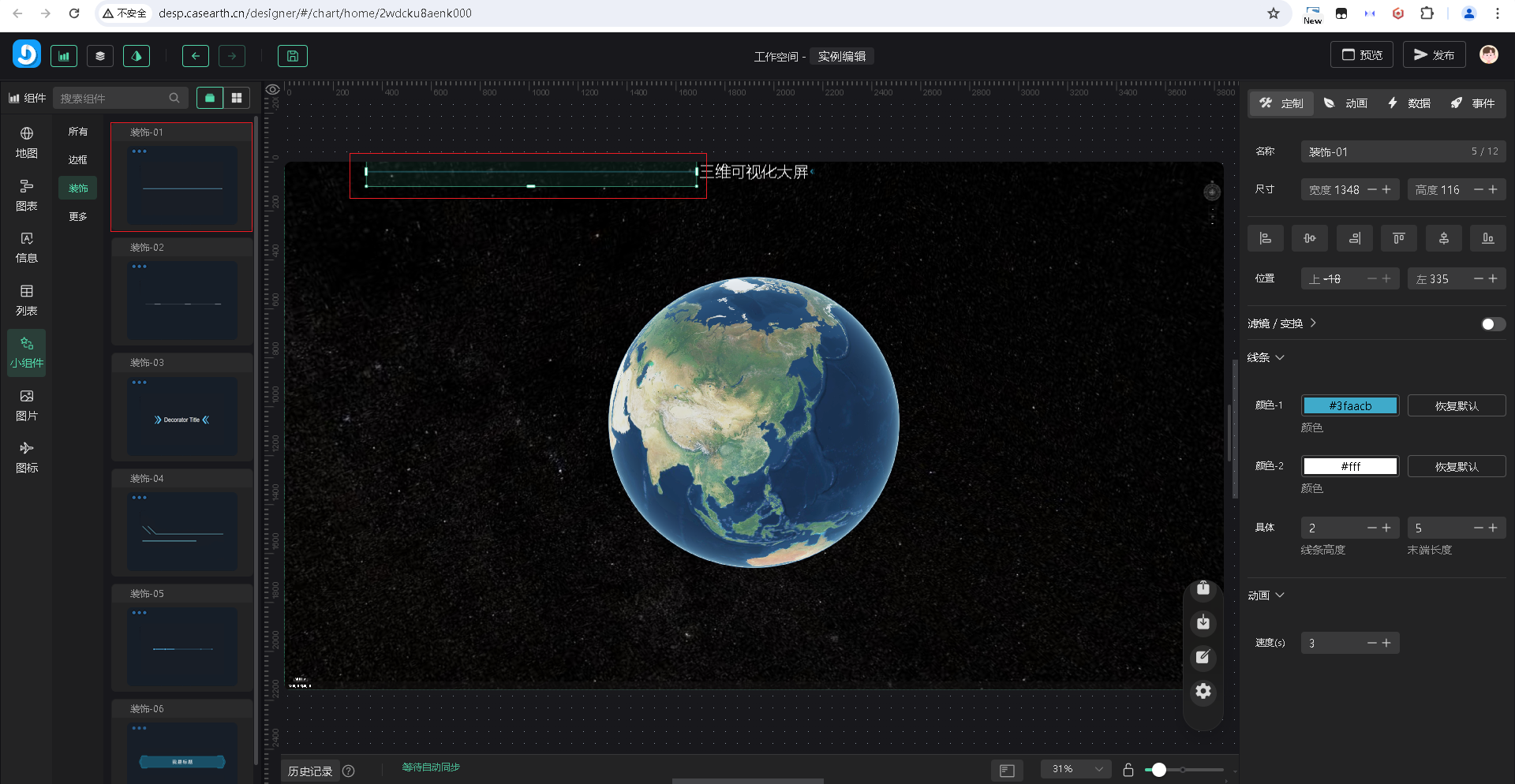The image size is (1515, 784).
Task: Click the gear settings icon on canvas
Action: tap(1203, 692)
